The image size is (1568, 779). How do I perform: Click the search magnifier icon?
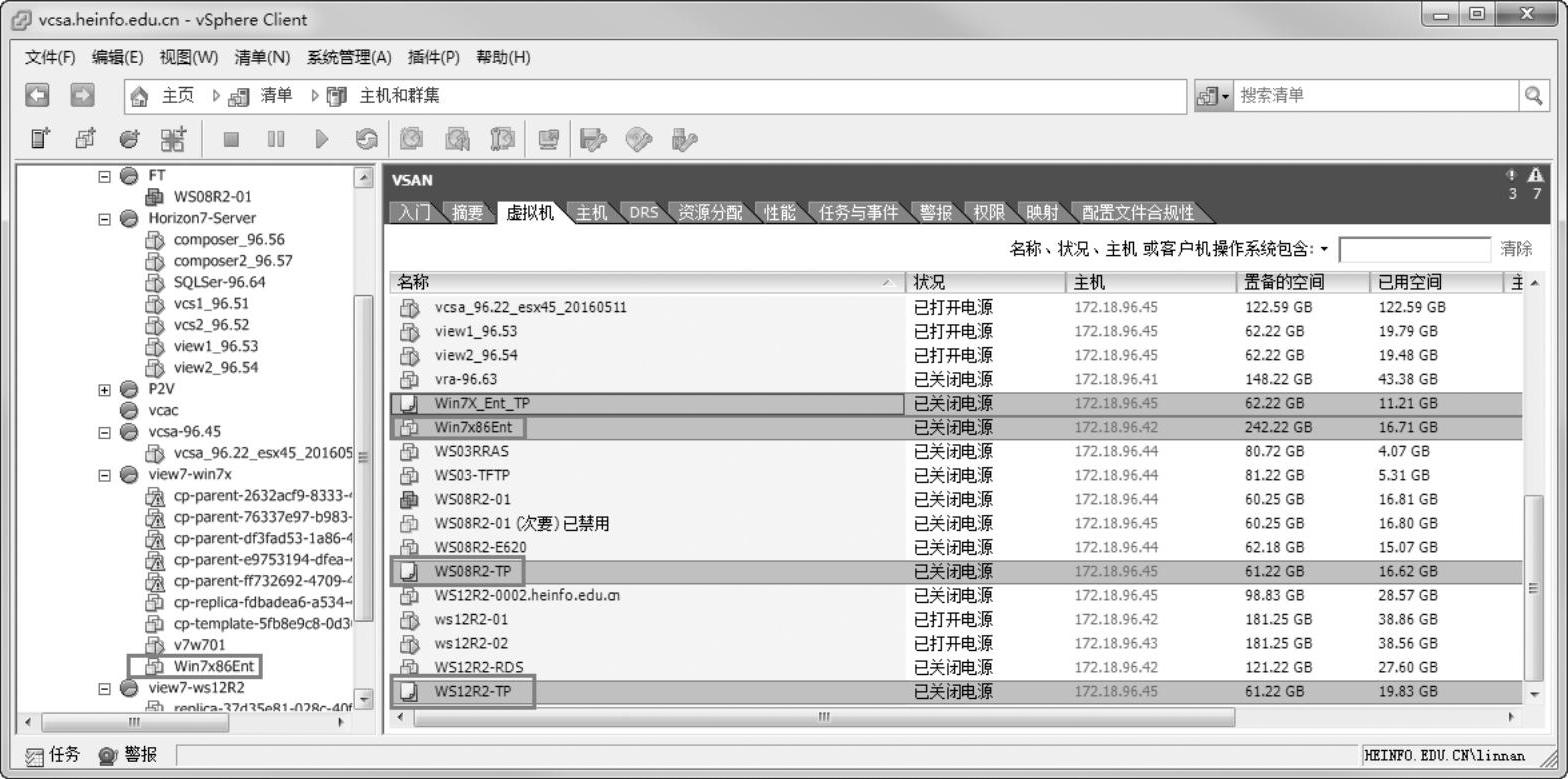coord(1533,96)
